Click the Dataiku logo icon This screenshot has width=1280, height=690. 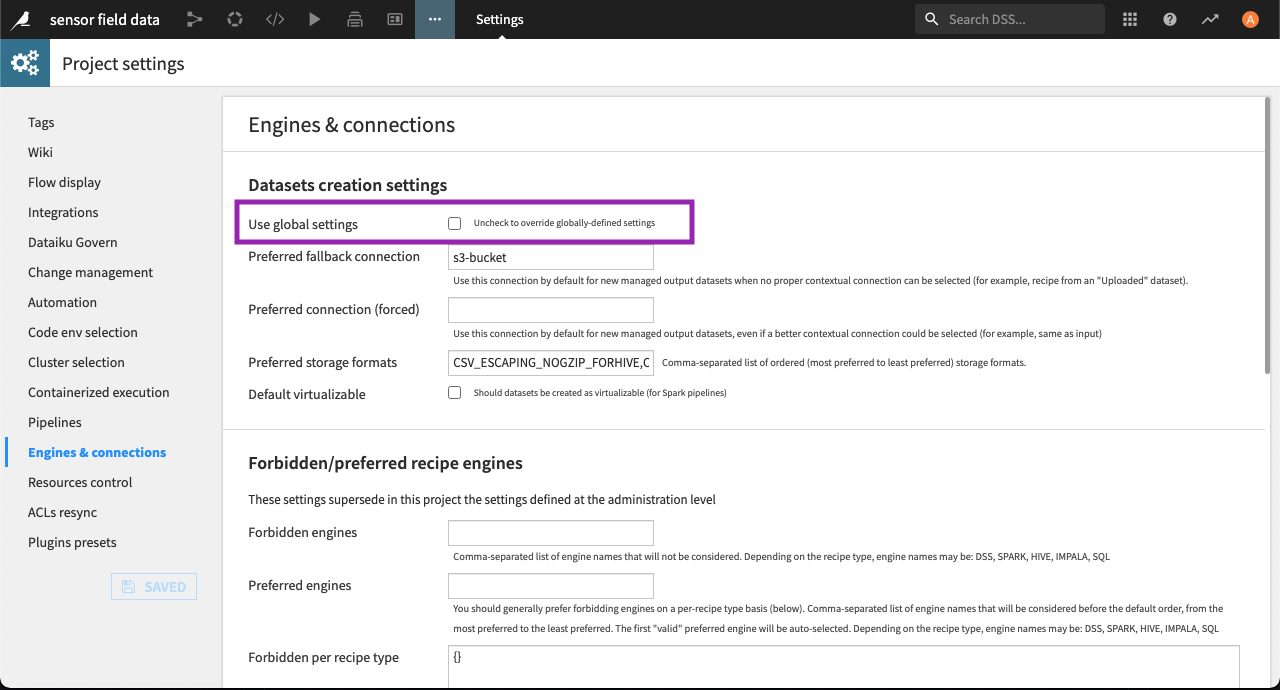click(x=22, y=19)
